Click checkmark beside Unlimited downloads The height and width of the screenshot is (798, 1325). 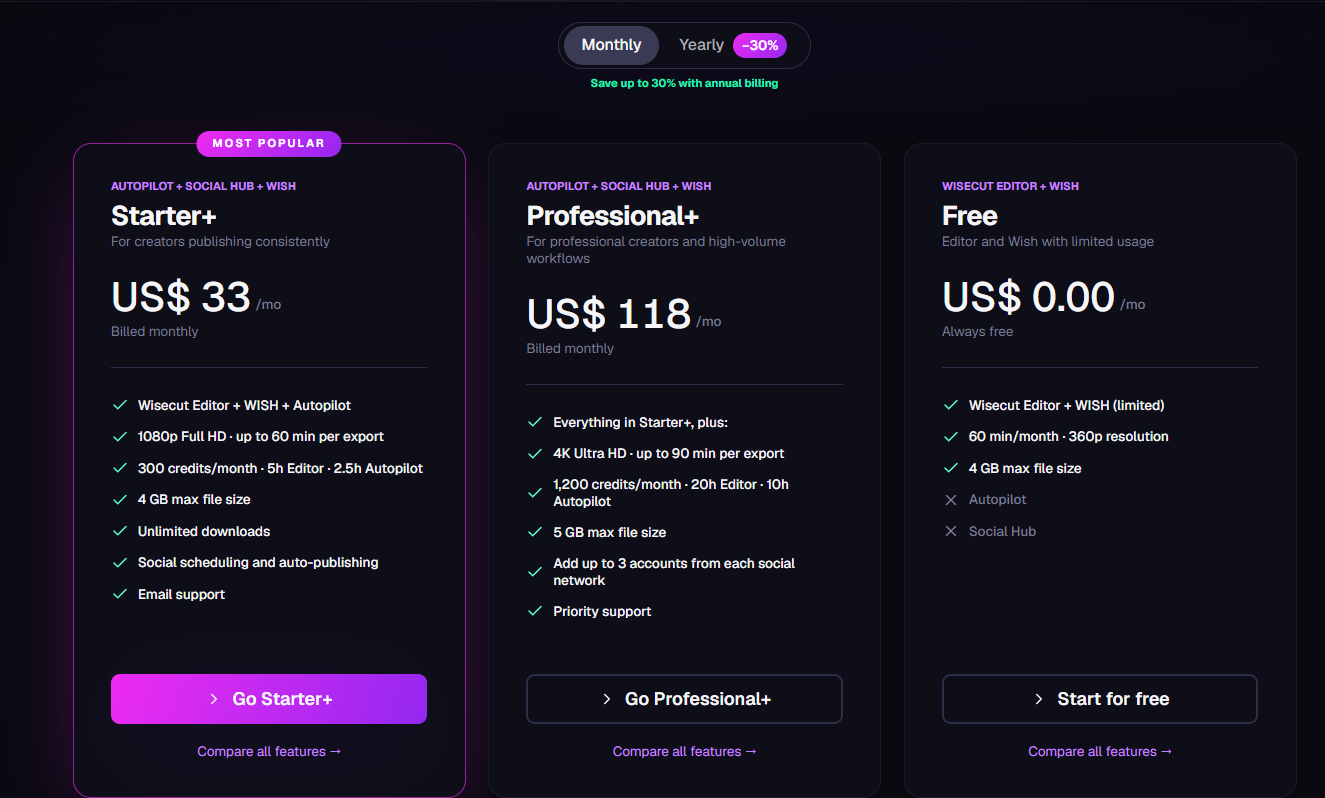pos(119,531)
